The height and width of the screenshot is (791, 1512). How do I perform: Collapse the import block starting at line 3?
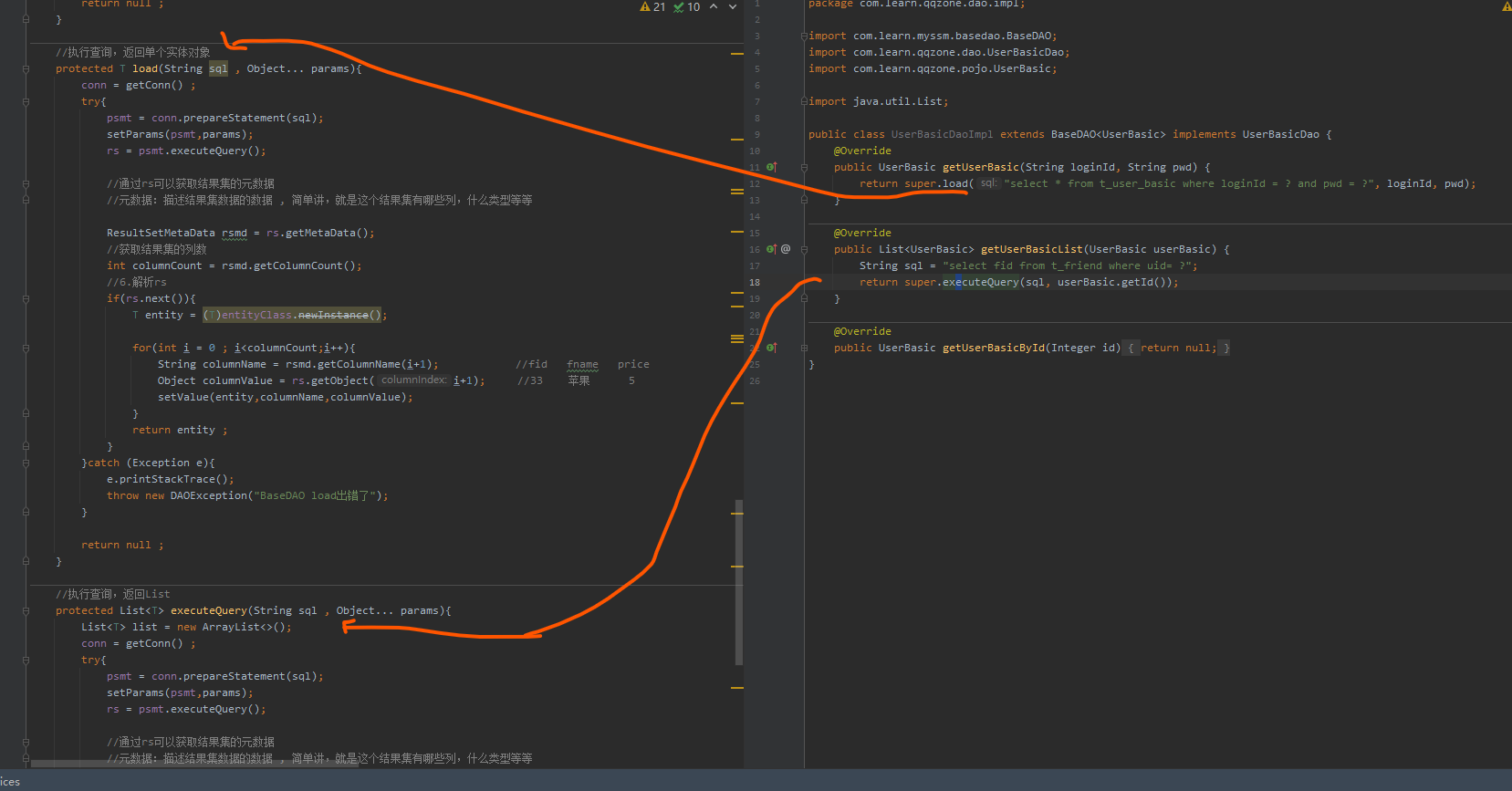(804, 36)
